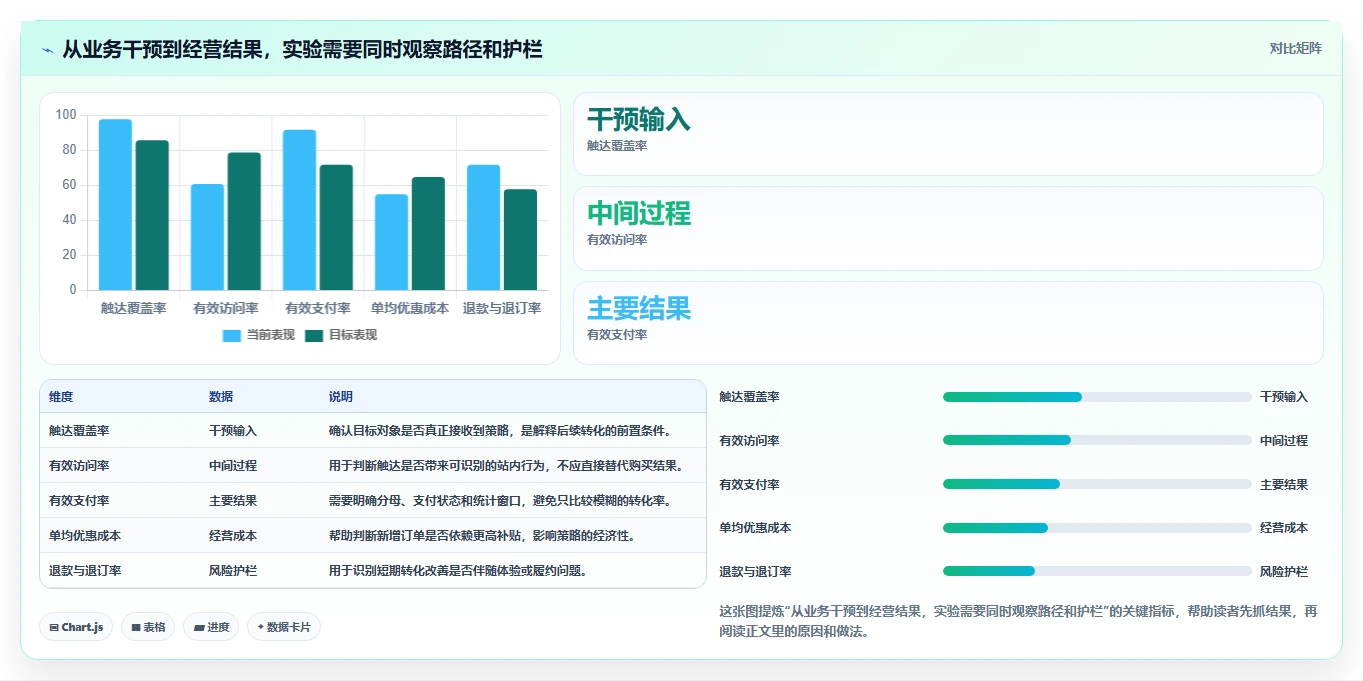Select table cell 单均优惠成本

pyautogui.click(x=85, y=536)
